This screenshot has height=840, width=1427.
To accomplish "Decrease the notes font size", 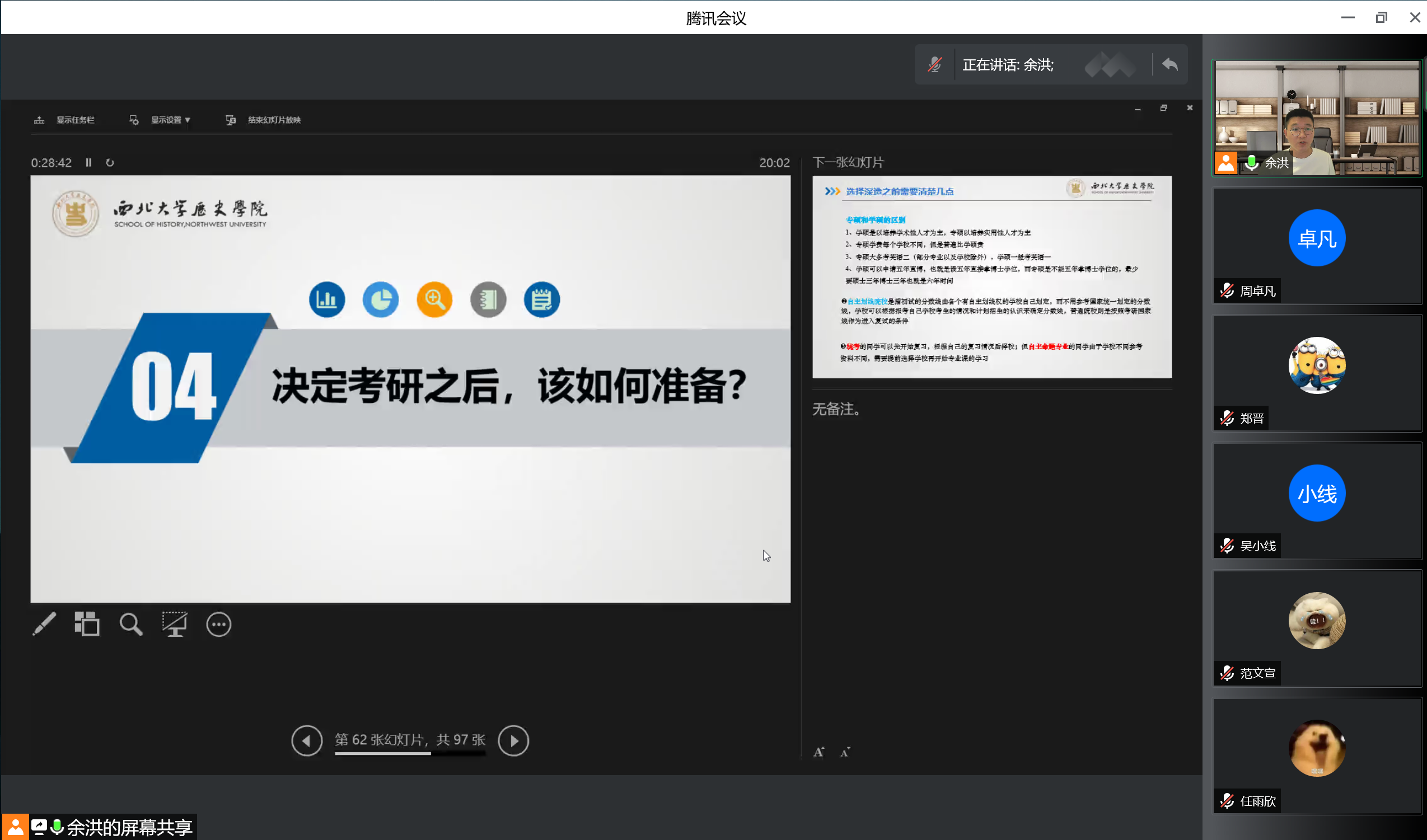I will tap(845, 752).
